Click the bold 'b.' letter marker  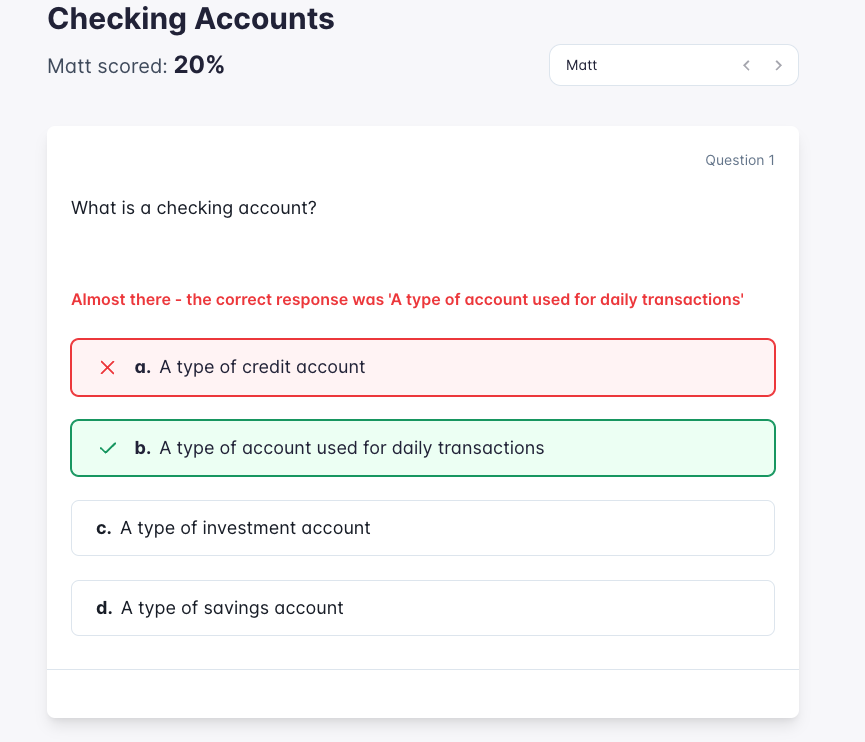click(143, 448)
